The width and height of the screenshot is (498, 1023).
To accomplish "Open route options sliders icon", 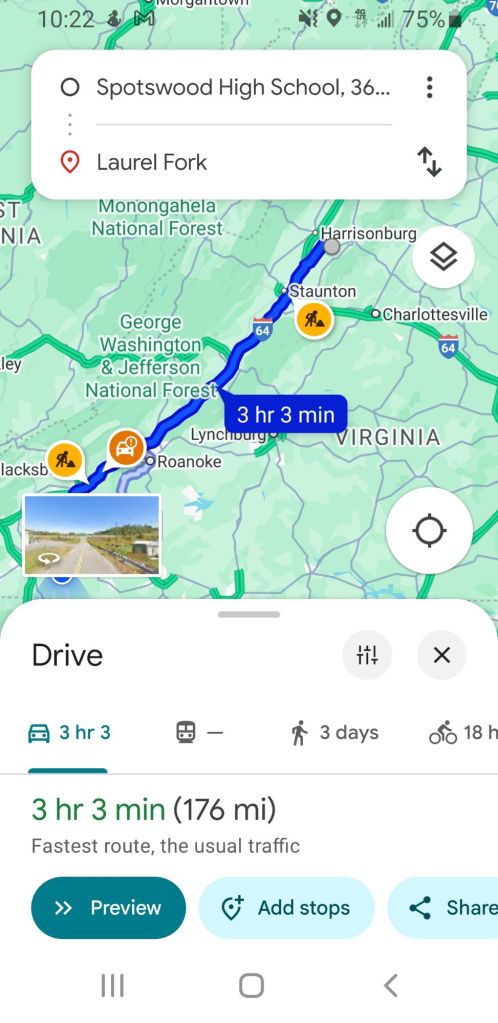I will click(367, 654).
